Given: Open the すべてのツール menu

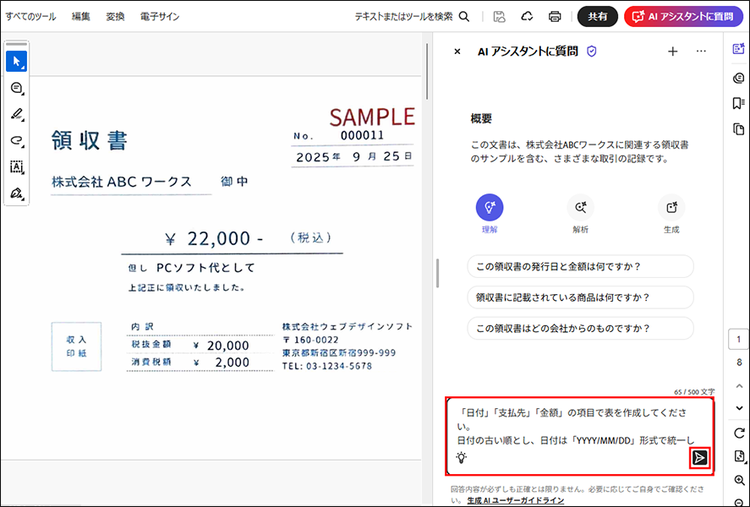Looking at the screenshot, I should (x=30, y=17).
